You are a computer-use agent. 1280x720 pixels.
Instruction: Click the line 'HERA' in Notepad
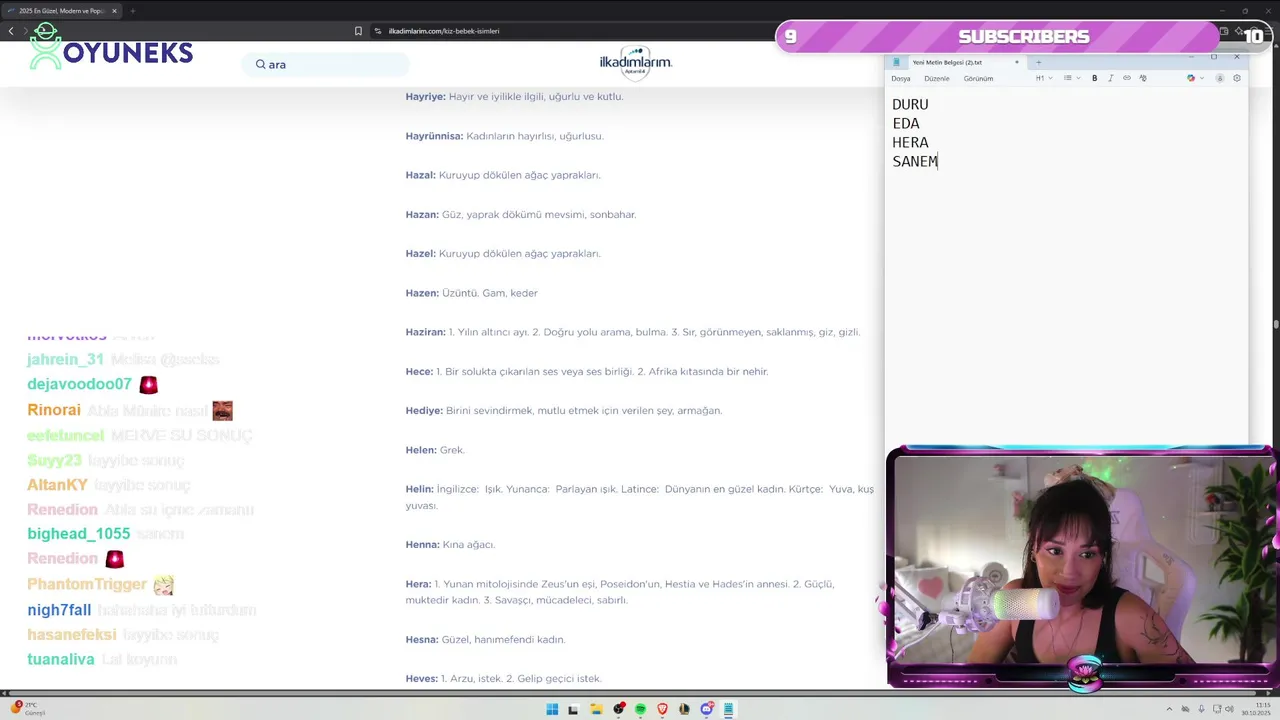coord(910,142)
